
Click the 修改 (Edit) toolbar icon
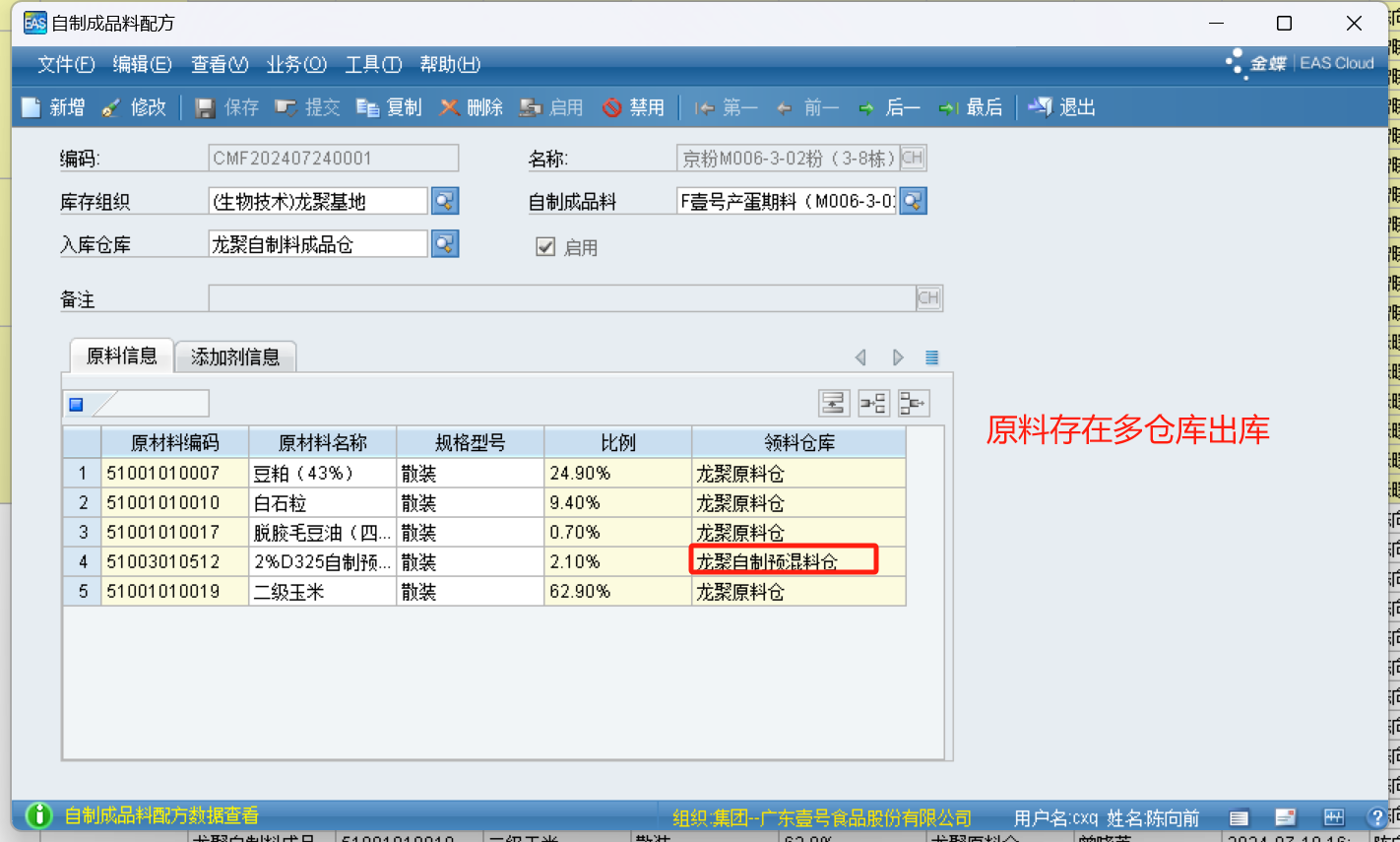(x=112, y=107)
